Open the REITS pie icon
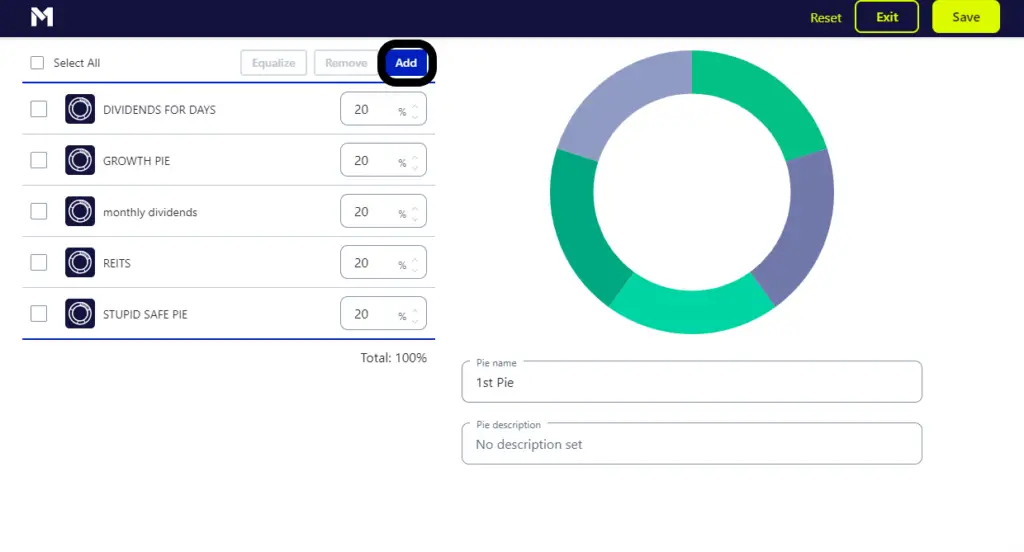This screenshot has height=552, width=1024. point(80,263)
